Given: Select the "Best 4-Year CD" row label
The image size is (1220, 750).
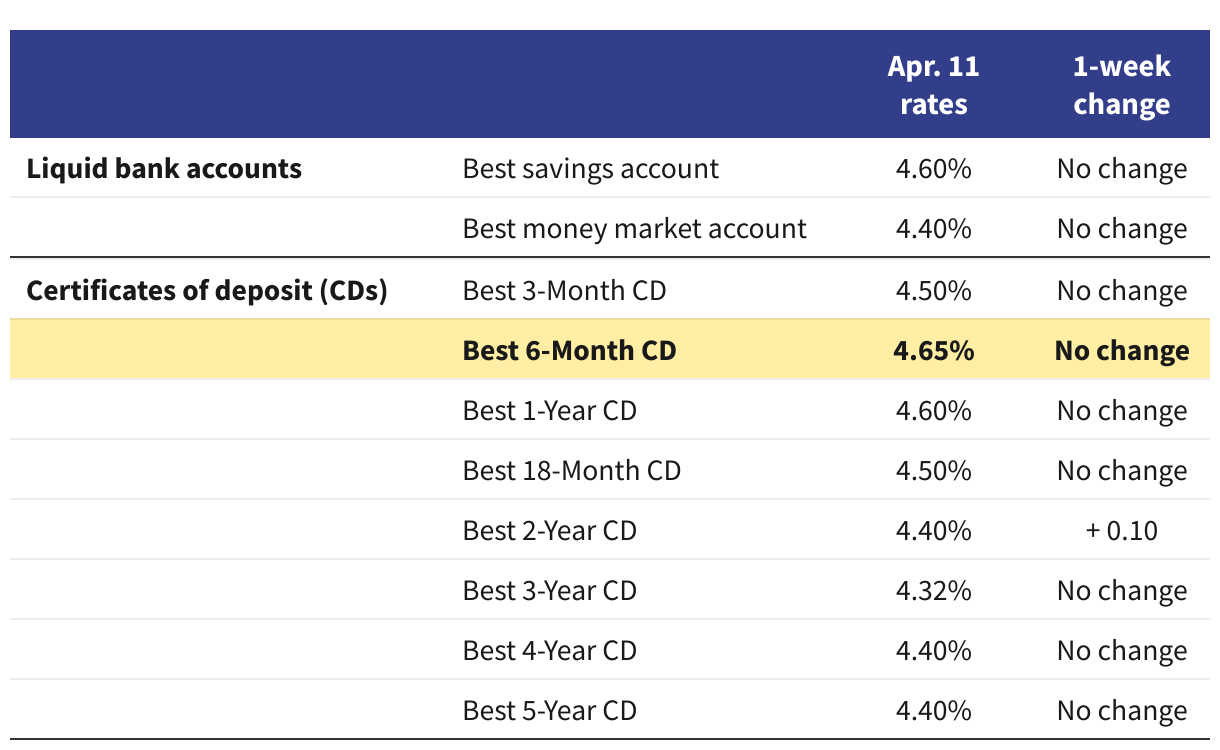Looking at the screenshot, I should pos(549,650).
